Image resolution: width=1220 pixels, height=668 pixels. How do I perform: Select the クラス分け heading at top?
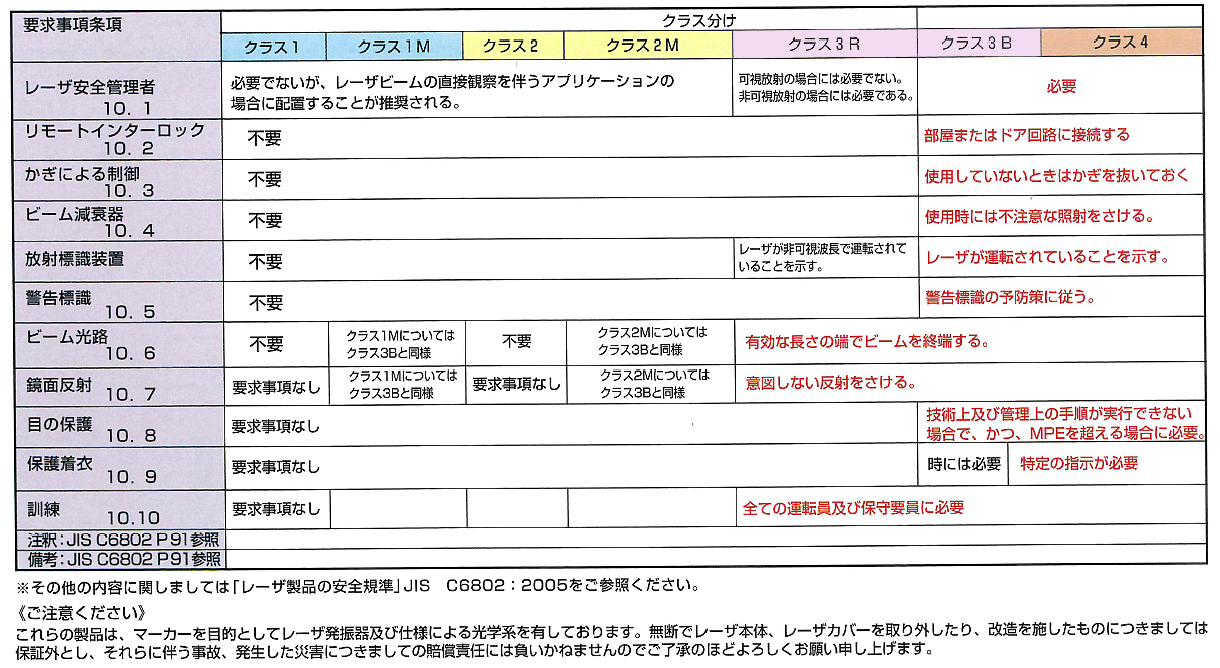tap(696, 18)
